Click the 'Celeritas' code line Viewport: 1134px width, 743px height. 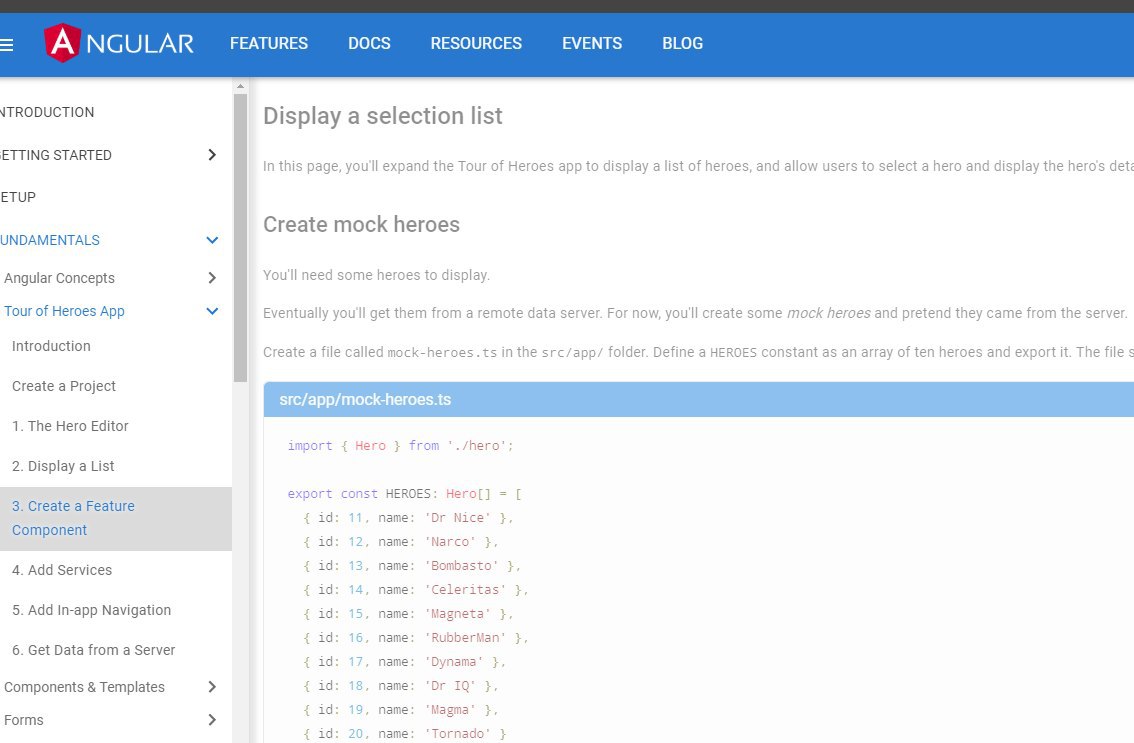[416, 590]
